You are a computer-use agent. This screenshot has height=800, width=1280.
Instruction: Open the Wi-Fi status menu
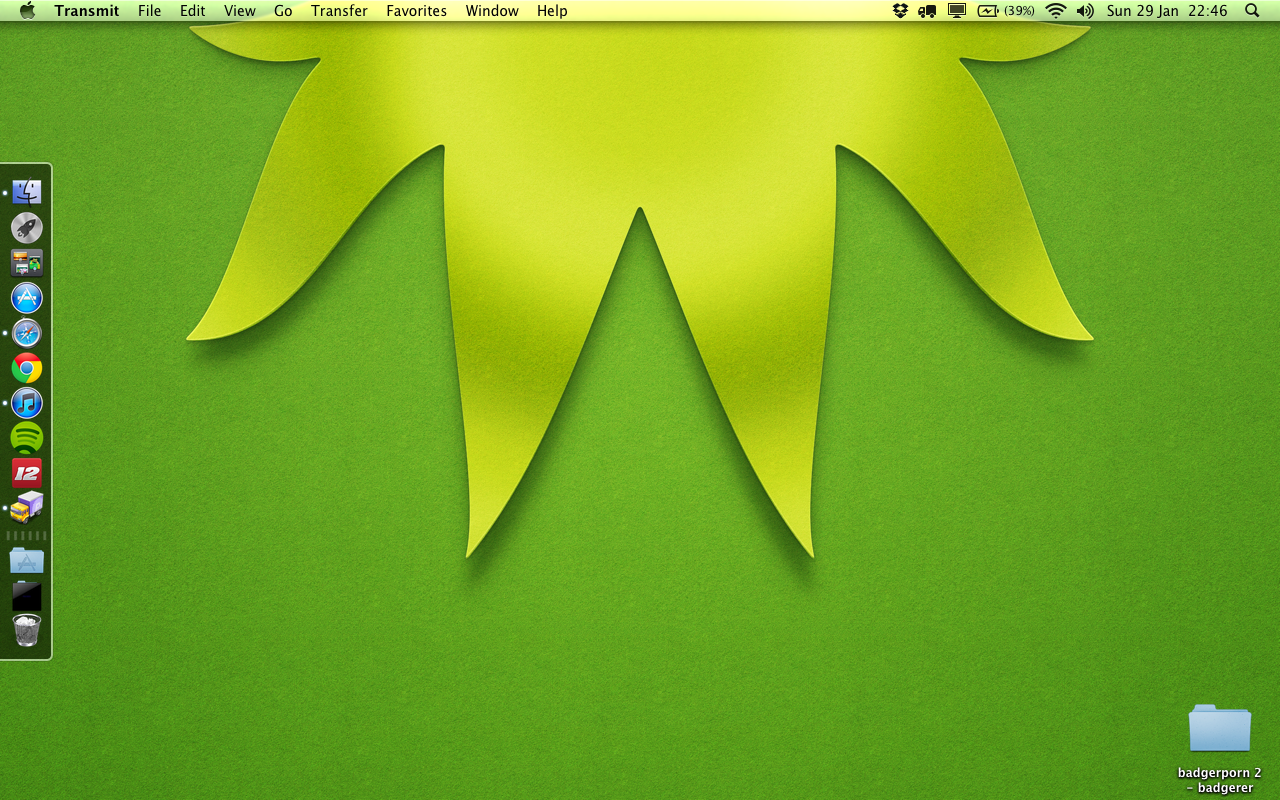(x=1056, y=11)
